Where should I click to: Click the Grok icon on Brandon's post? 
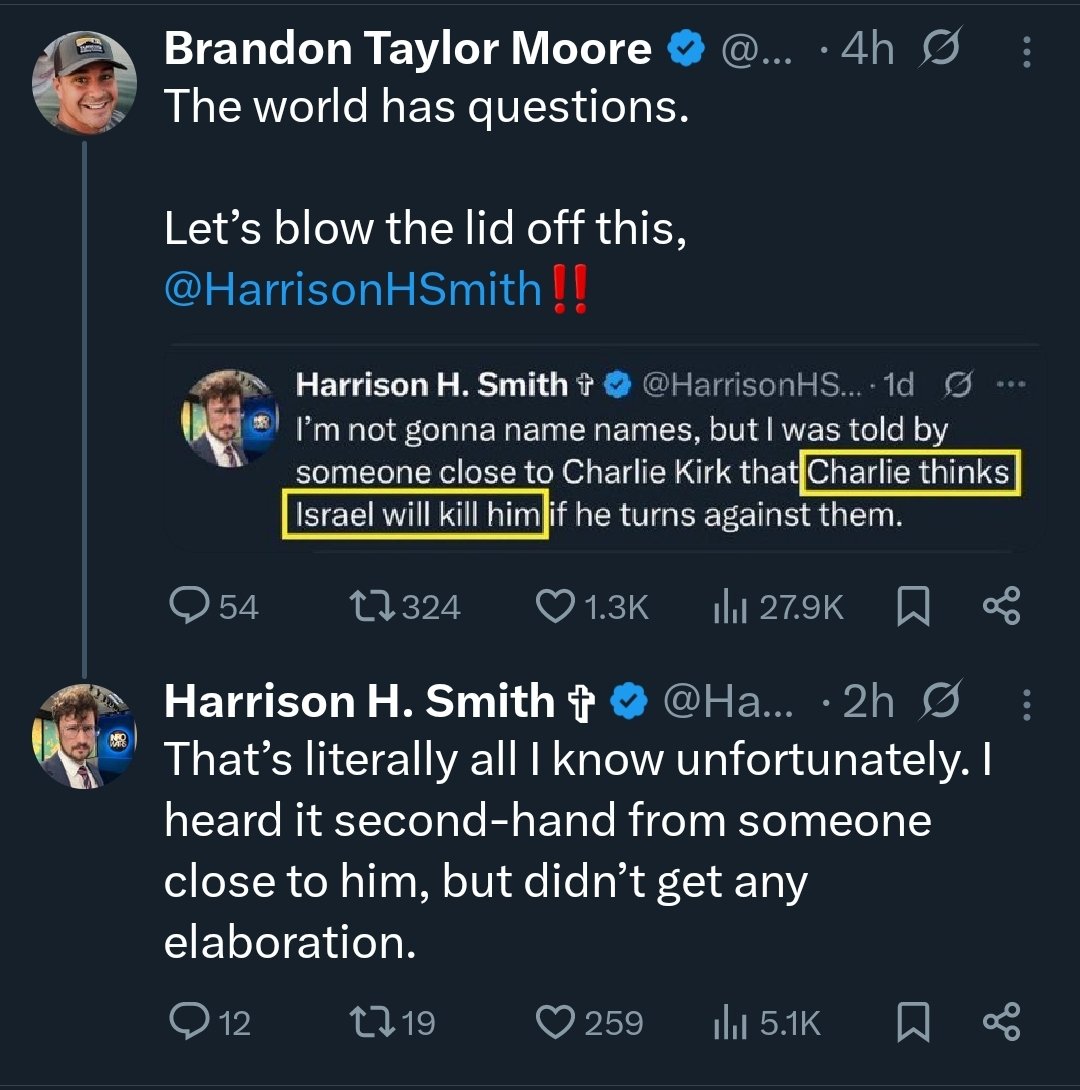pyautogui.click(x=941, y=50)
